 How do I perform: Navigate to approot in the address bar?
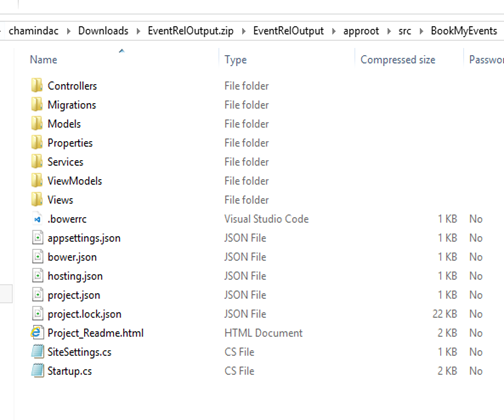[x=361, y=31]
